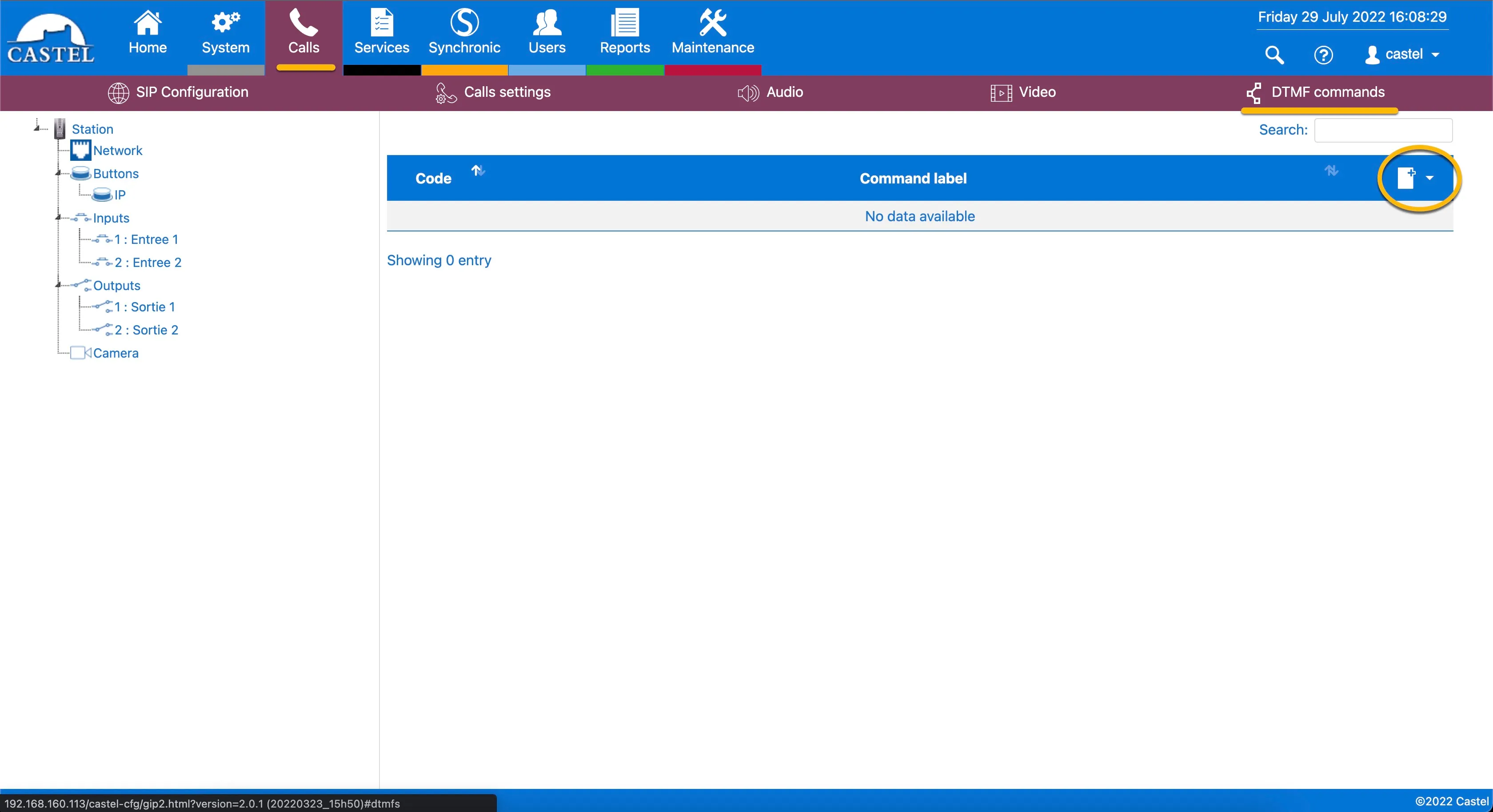The image size is (1493, 812).
Task: Click the Code column header
Action: coord(433,178)
